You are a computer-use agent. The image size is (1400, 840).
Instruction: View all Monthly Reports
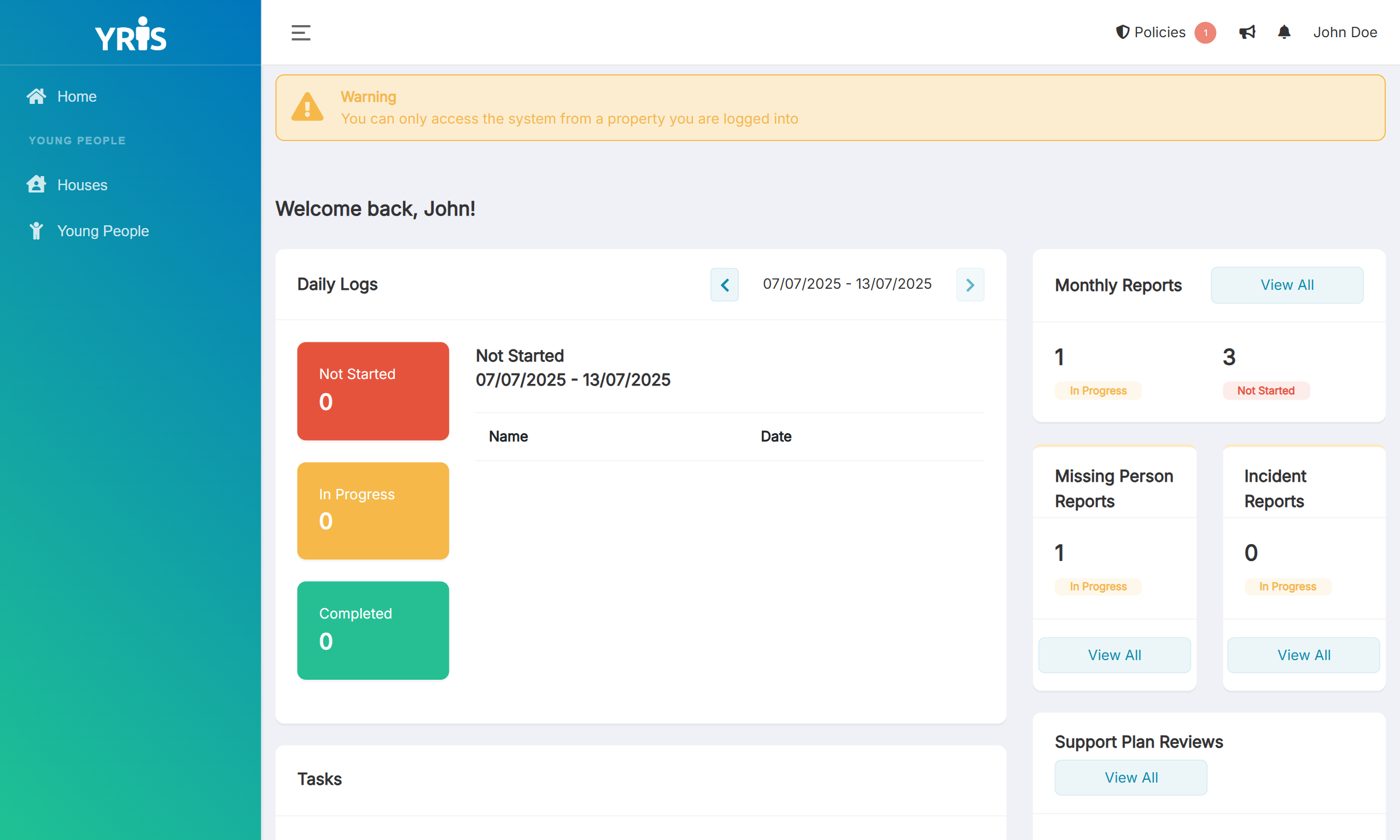point(1286,285)
